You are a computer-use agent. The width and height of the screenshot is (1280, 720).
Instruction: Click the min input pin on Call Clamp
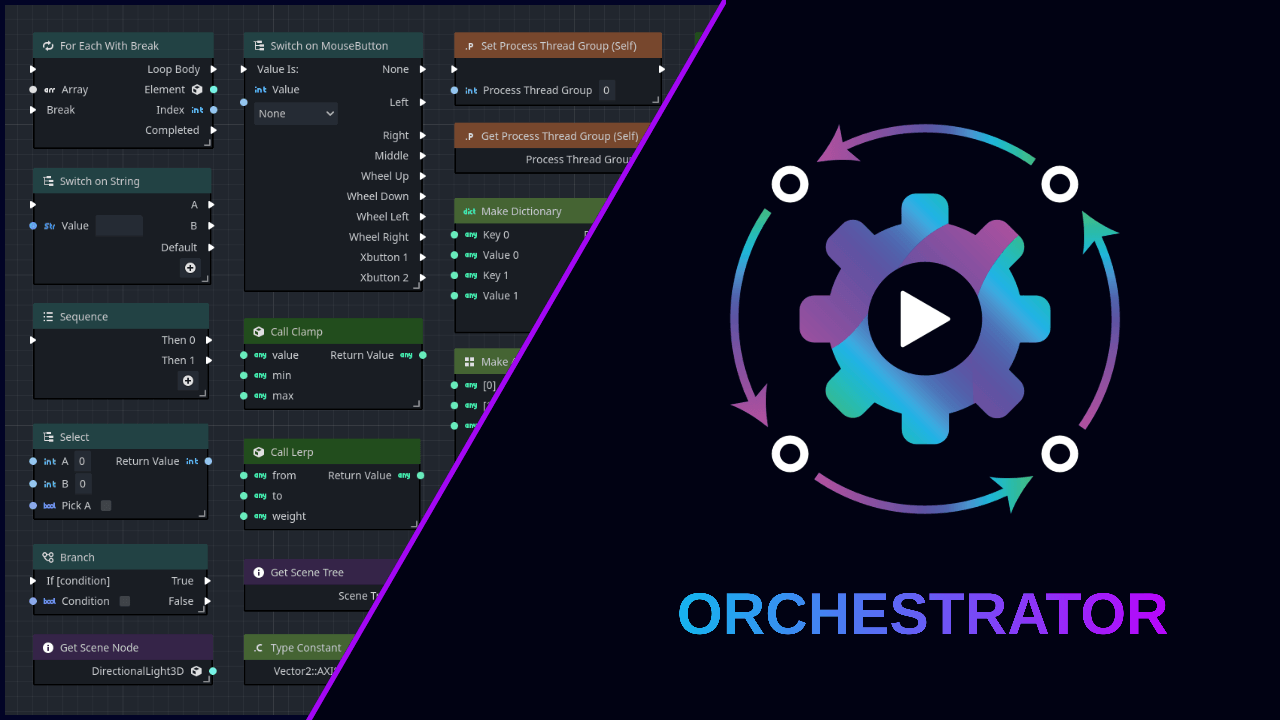pyautogui.click(x=244, y=375)
